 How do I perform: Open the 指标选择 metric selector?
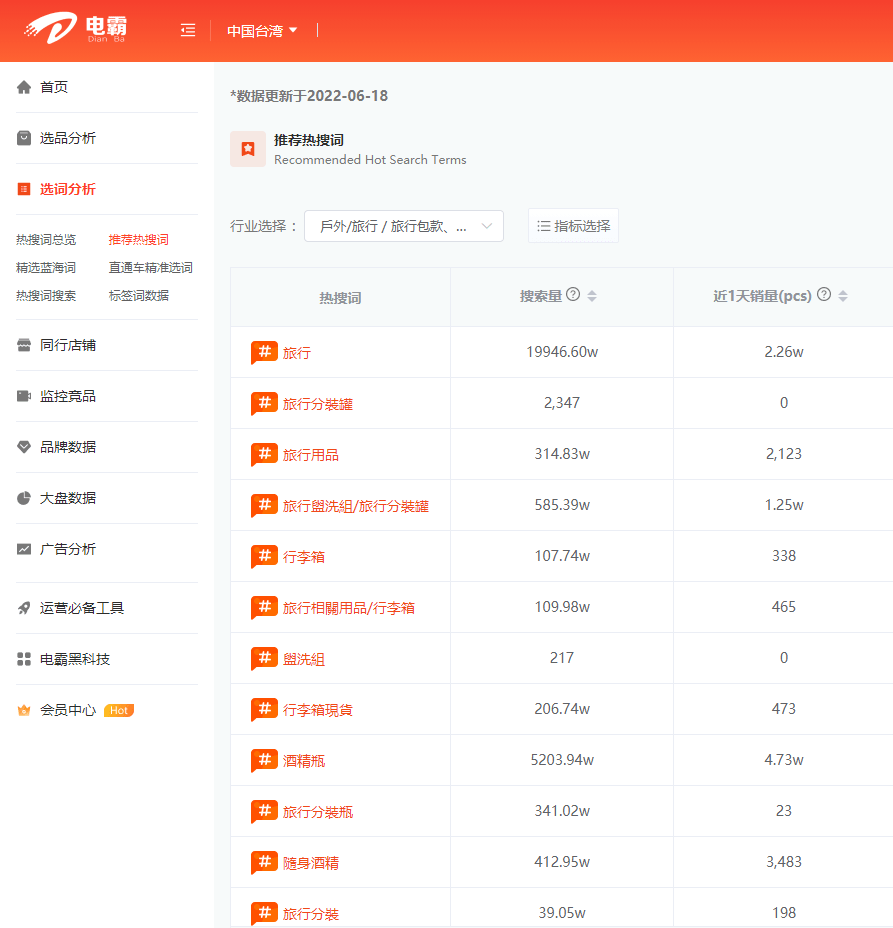tap(573, 226)
